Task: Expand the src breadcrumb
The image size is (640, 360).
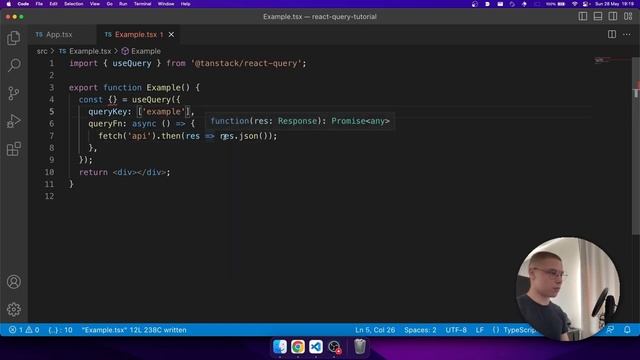Action: pos(42,51)
